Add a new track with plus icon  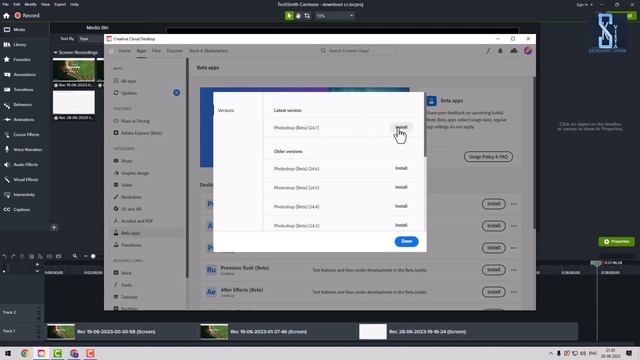click(x=37, y=264)
